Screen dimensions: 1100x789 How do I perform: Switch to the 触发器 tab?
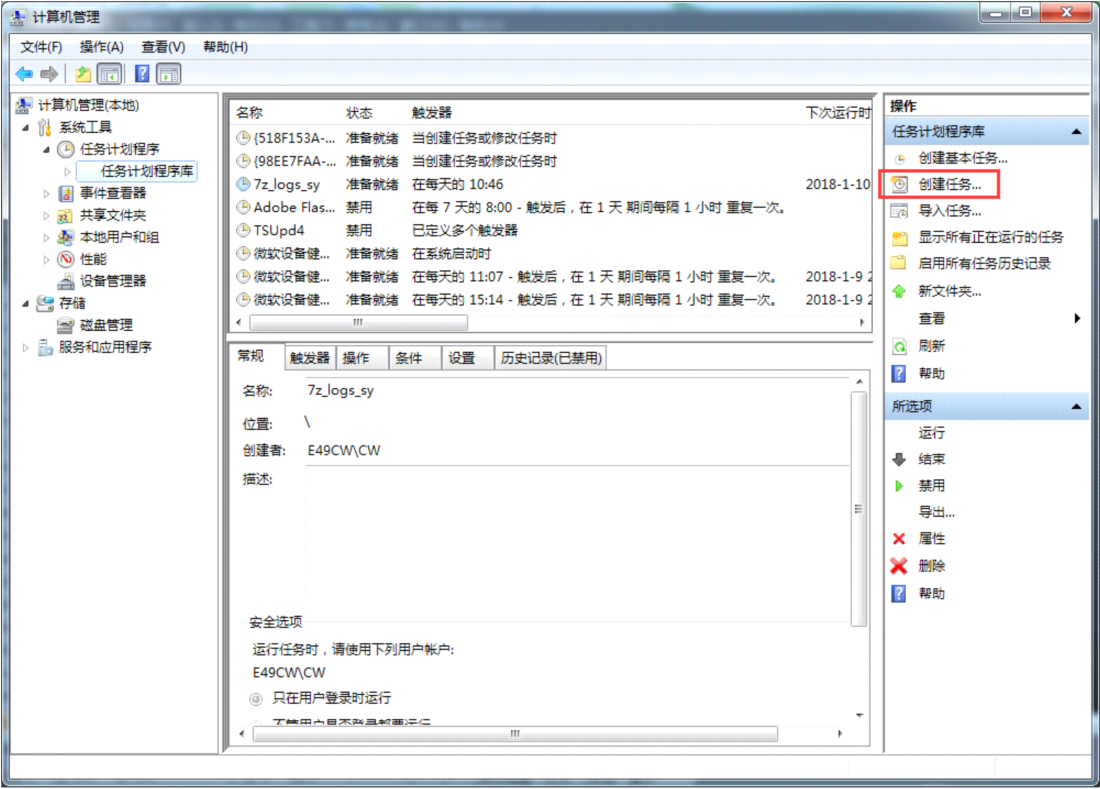[x=309, y=358]
